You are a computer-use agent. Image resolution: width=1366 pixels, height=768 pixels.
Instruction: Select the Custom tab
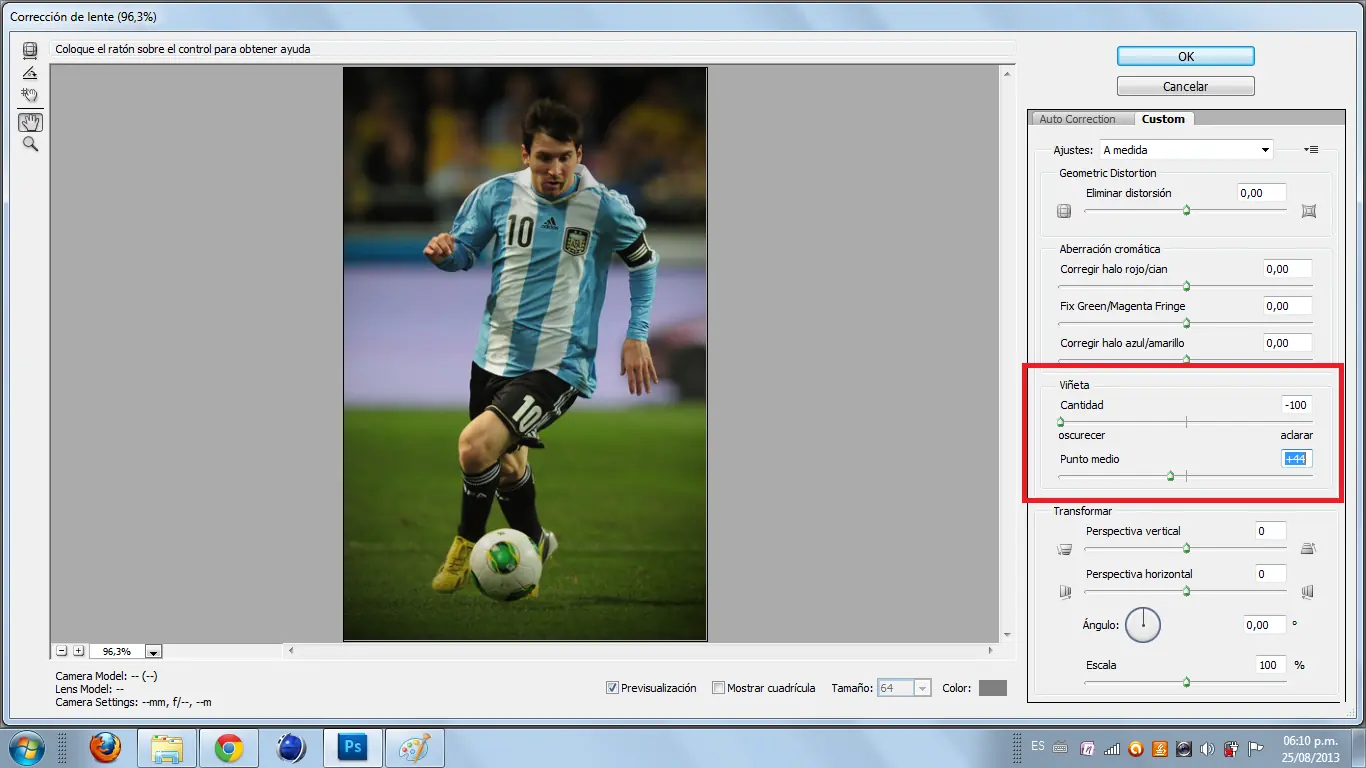(1163, 119)
